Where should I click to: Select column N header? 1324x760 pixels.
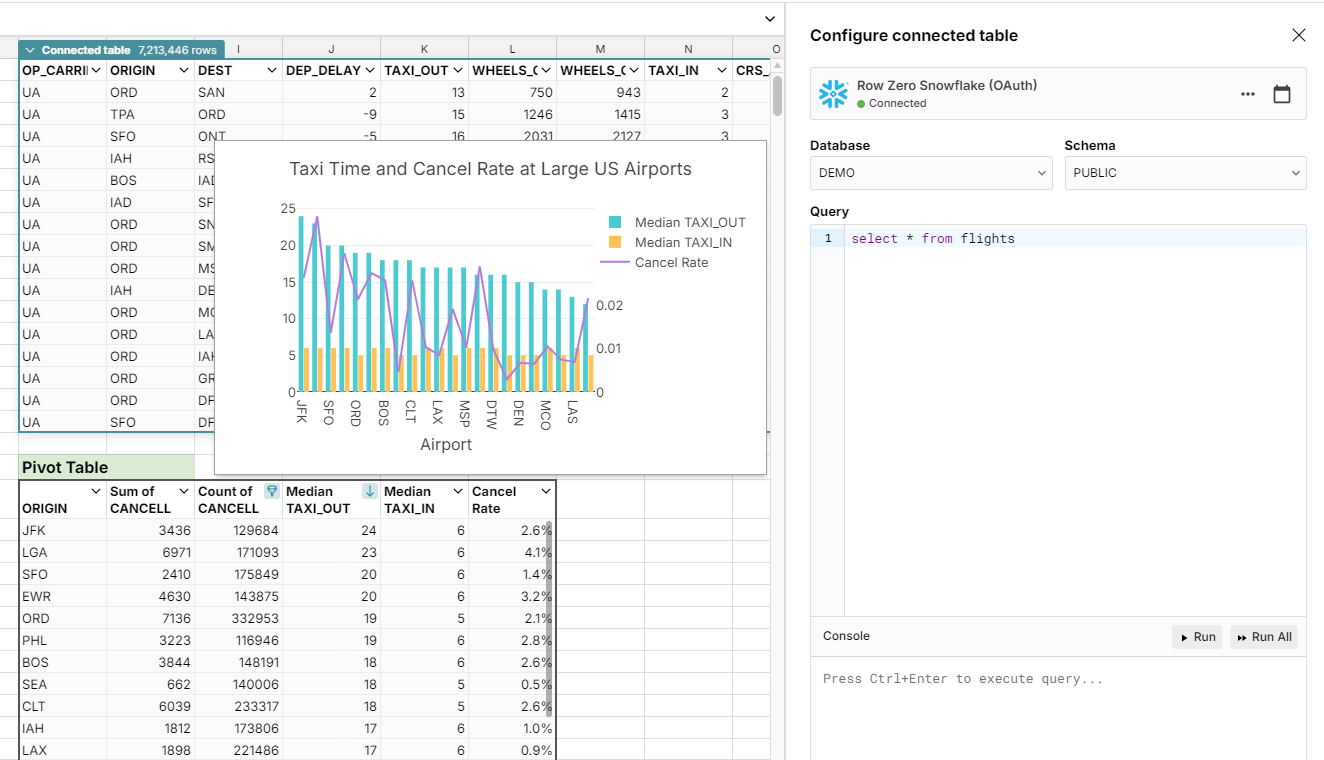pos(688,49)
